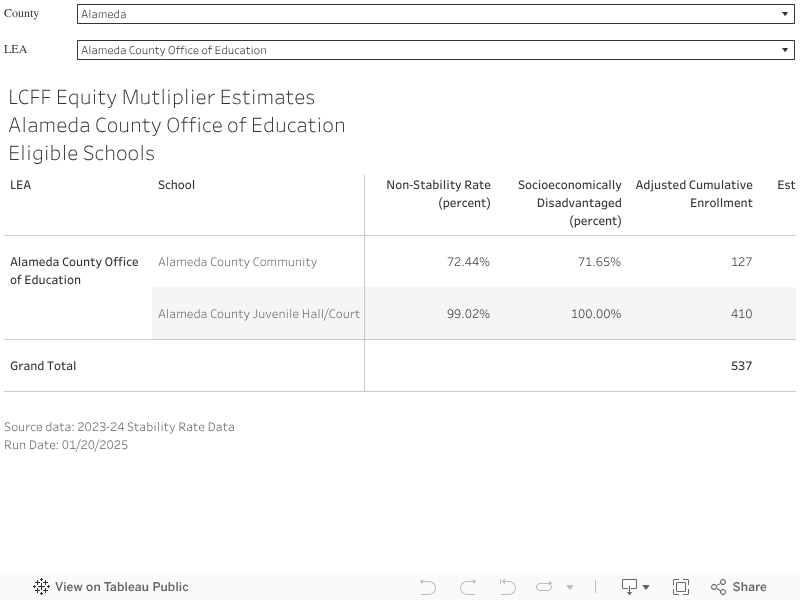This screenshot has width=800, height=600.
Task: Click the Share button label
Action: (x=749, y=587)
